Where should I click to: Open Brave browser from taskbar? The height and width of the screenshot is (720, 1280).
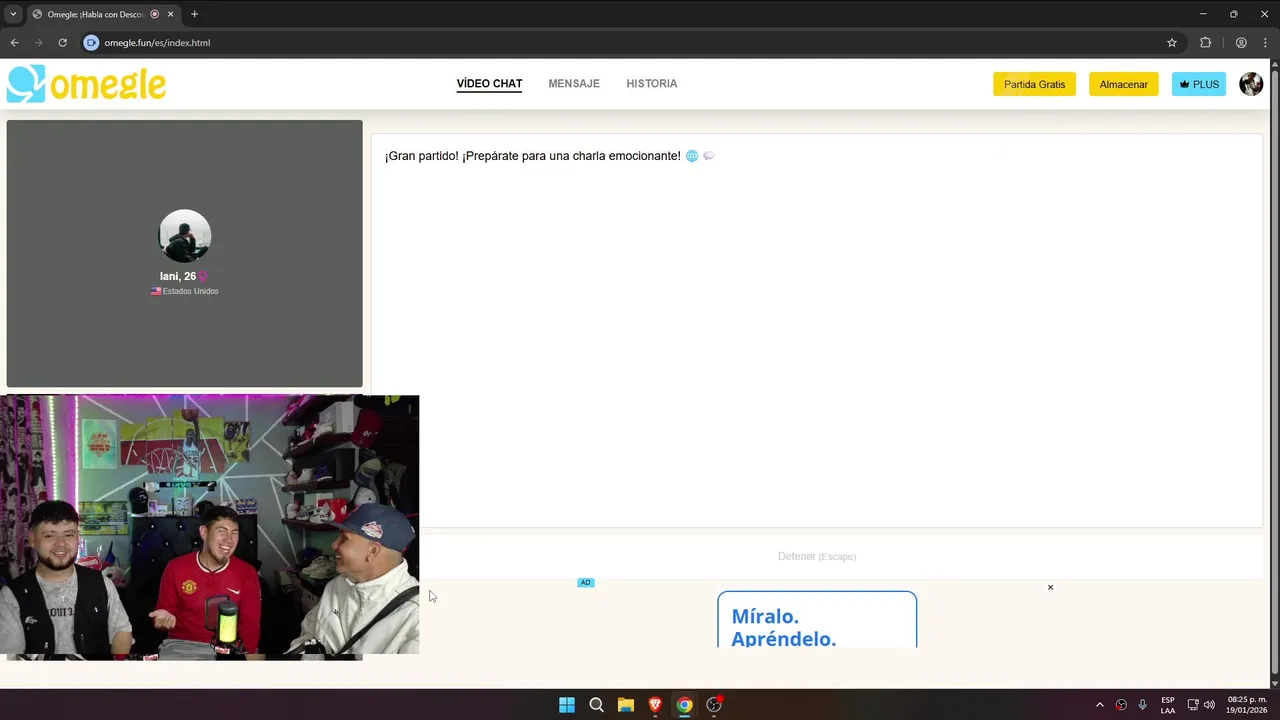[655, 705]
